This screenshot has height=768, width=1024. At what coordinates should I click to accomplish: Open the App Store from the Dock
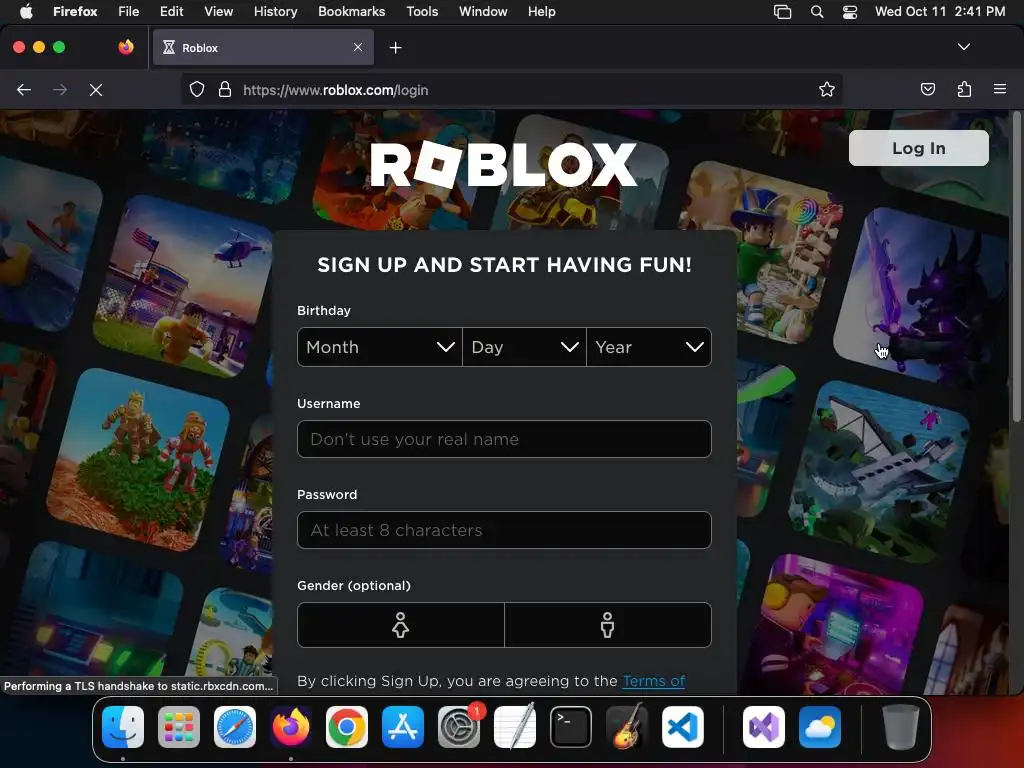tap(403, 727)
